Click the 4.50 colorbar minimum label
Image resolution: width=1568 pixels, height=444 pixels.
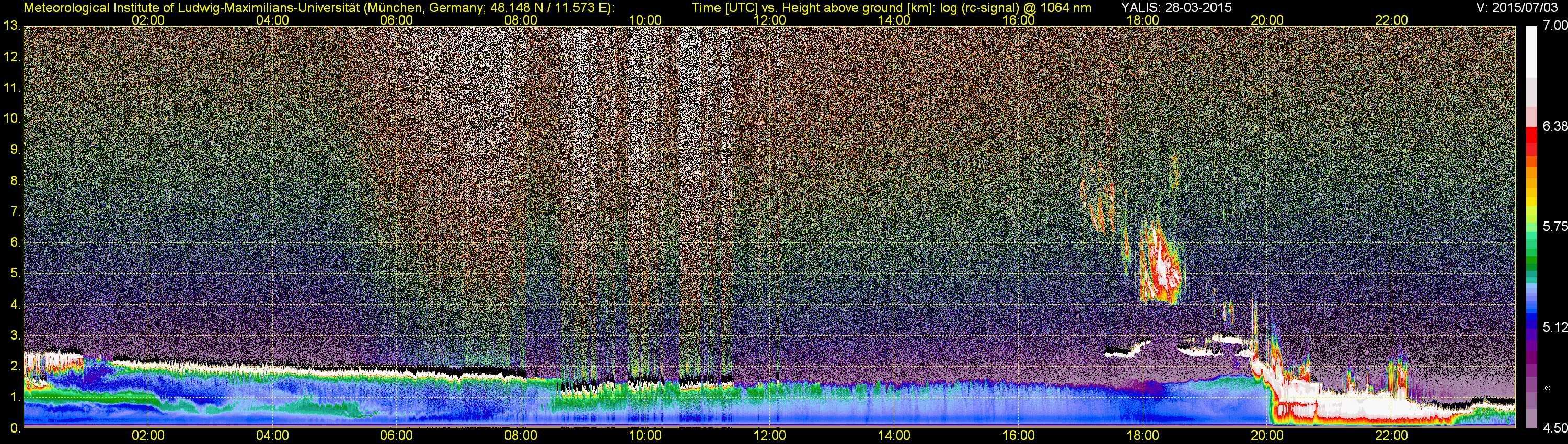(1554, 428)
